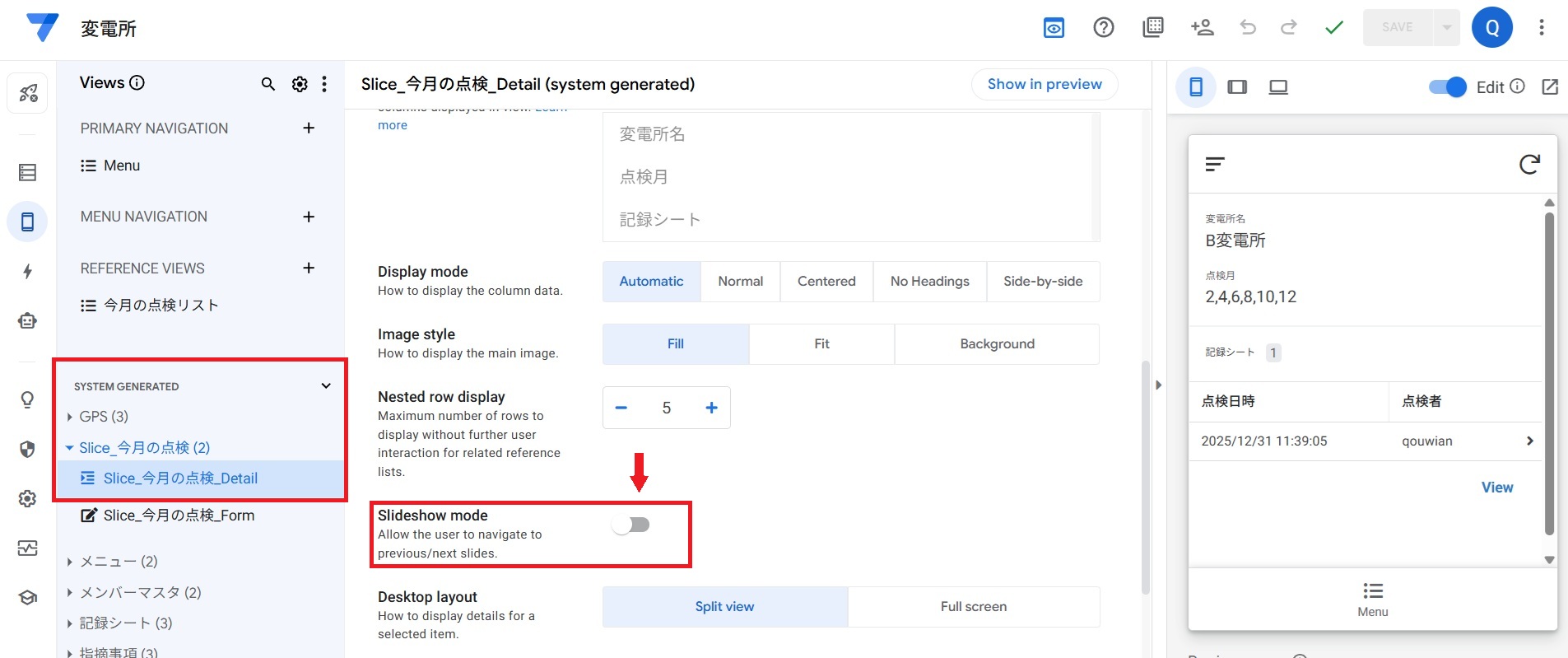Open the Data section in left sidebar
The width and height of the screenshot is (1568, 658).
(27, 172)
